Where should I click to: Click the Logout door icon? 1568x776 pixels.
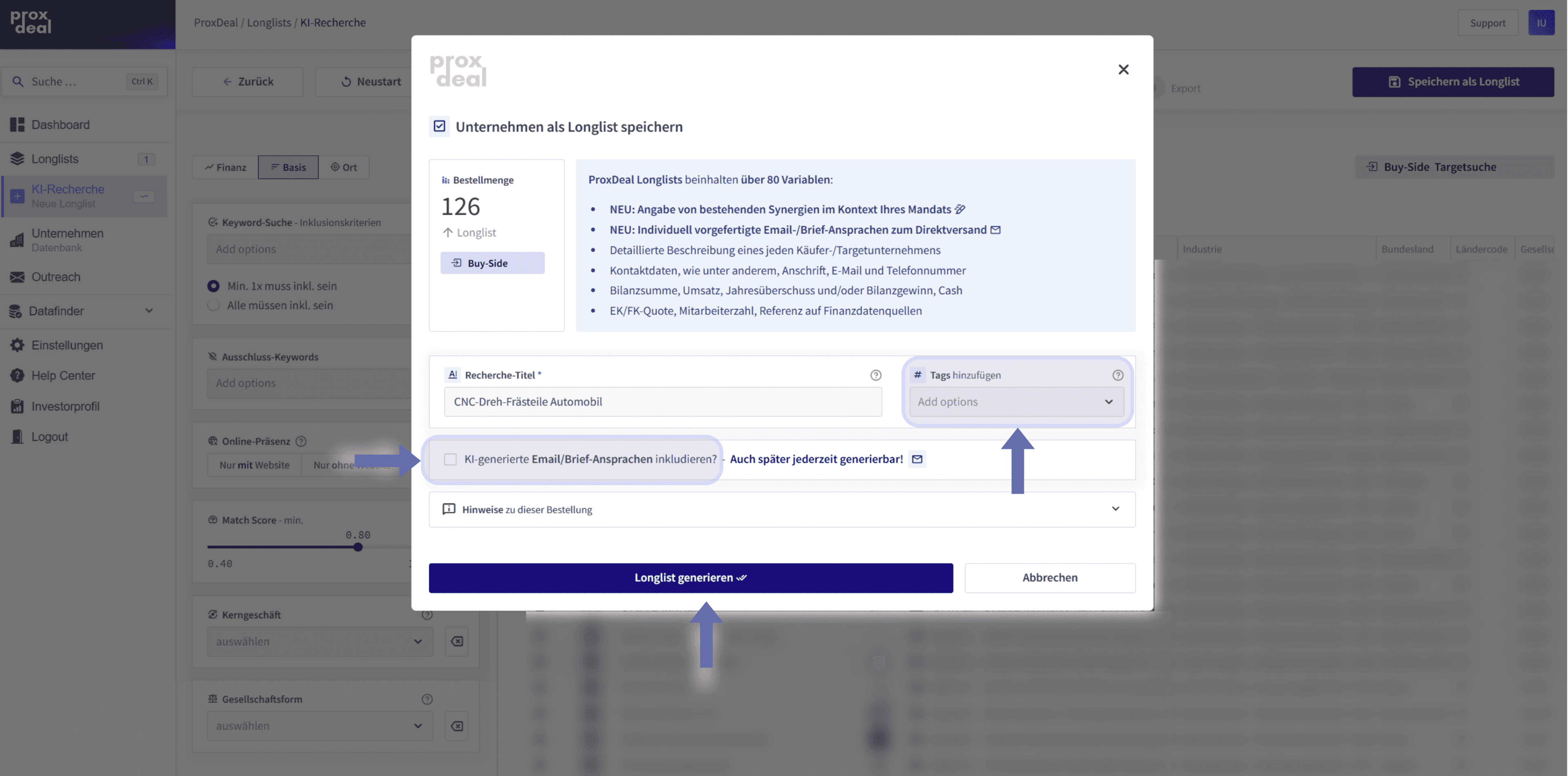[x=17, y=436]
